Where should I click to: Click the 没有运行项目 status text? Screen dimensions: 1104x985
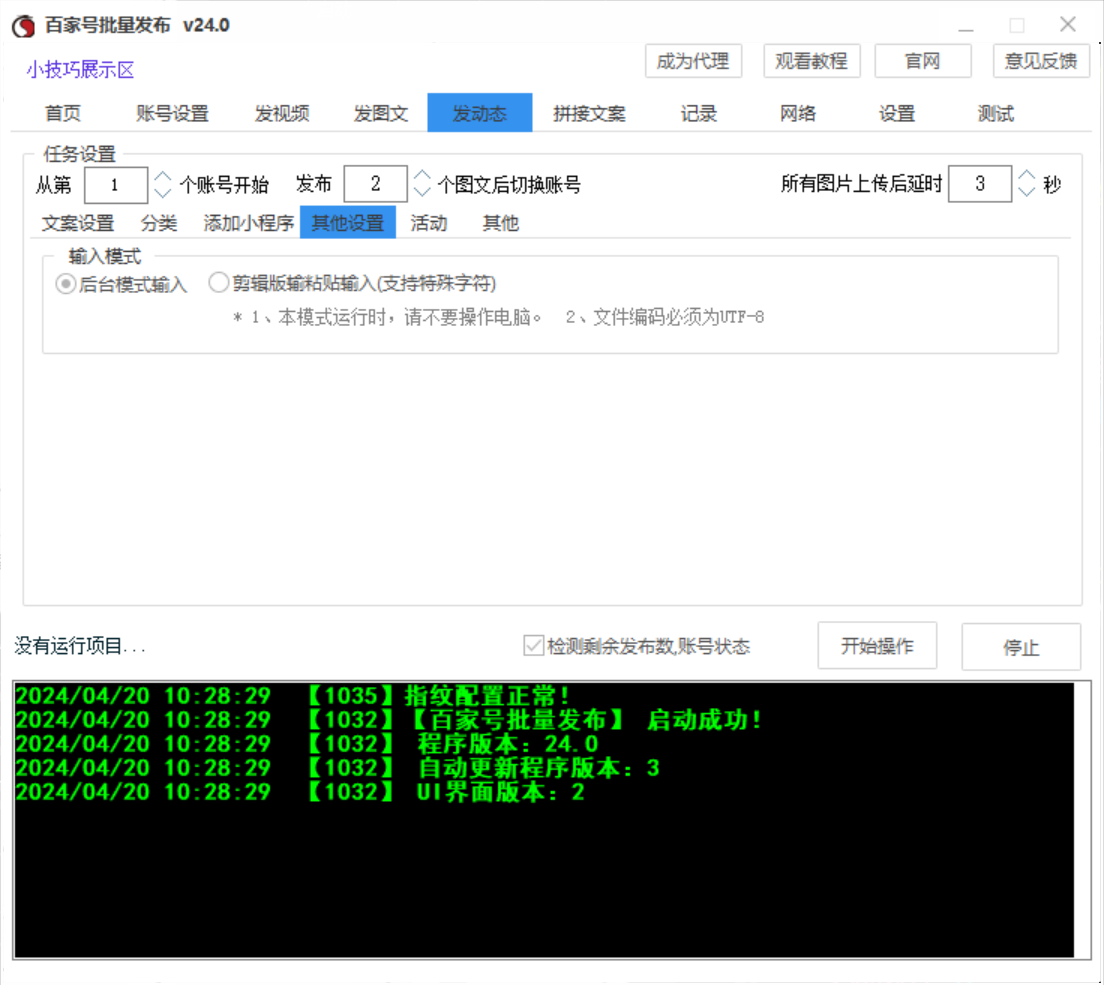click(80, 646)
